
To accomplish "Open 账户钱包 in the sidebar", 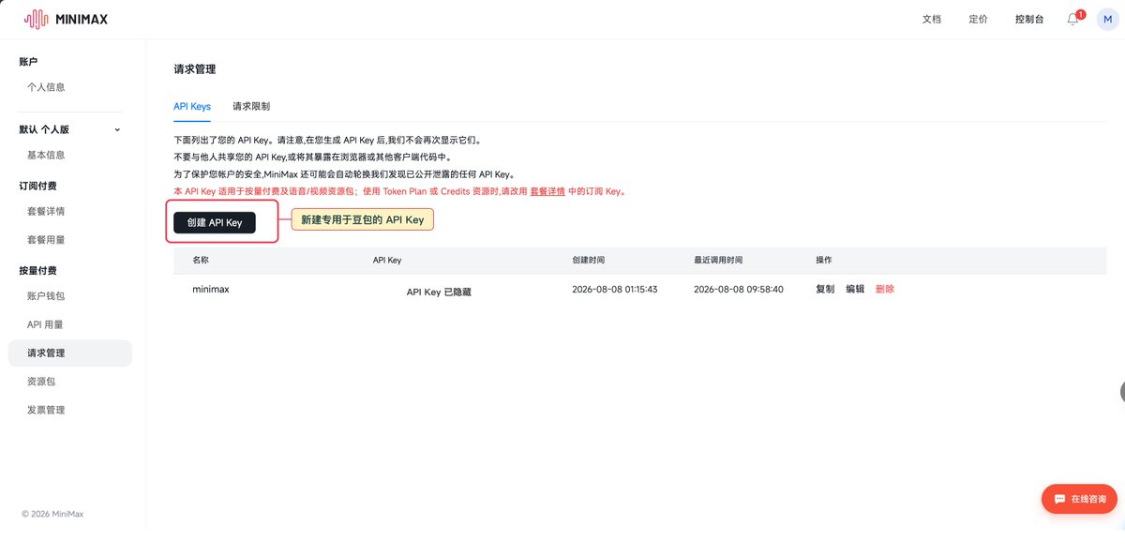I will click(46, 296).
